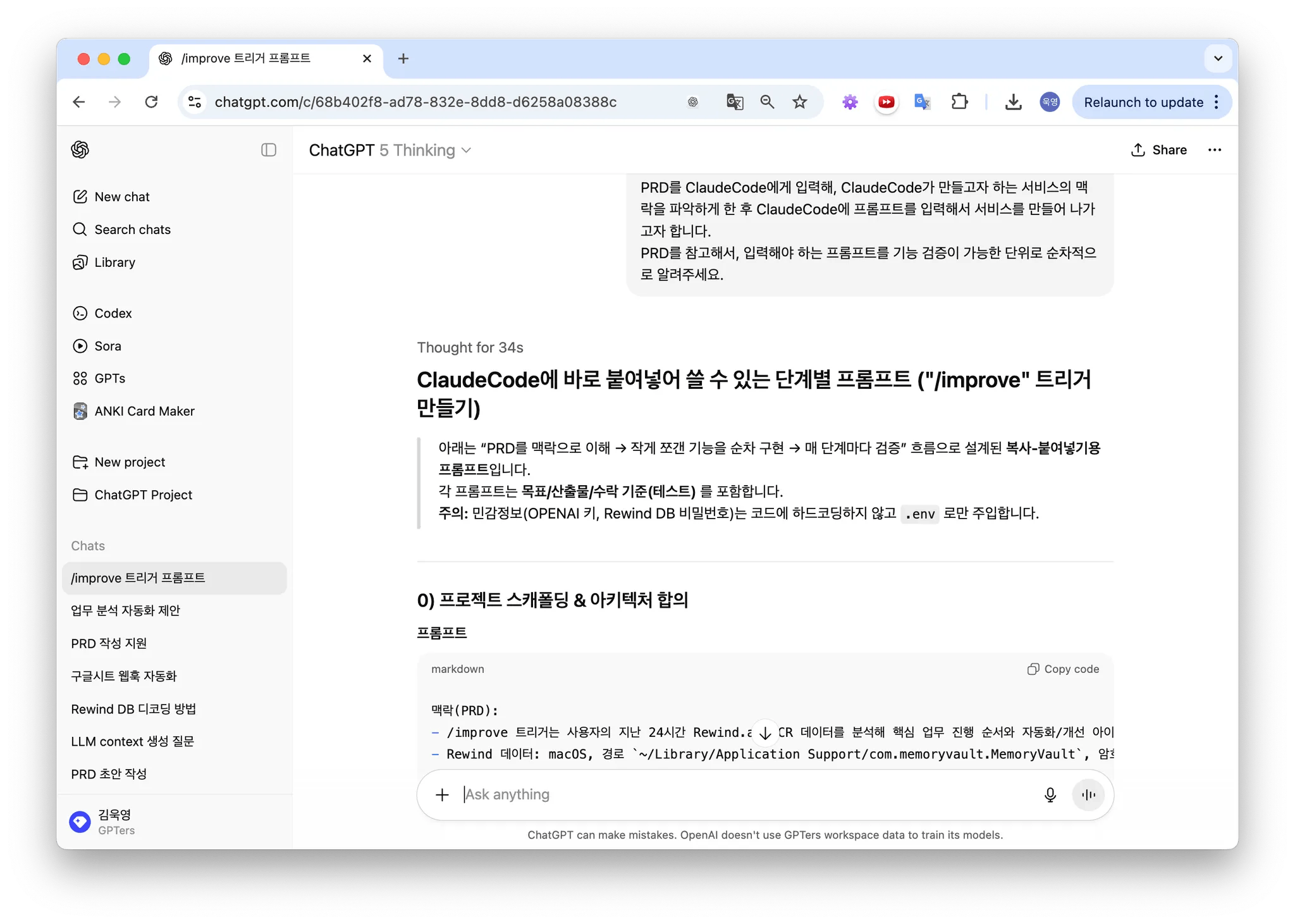Click the address bar URL
The image size is (1295, 924).
tap(415, 102)
